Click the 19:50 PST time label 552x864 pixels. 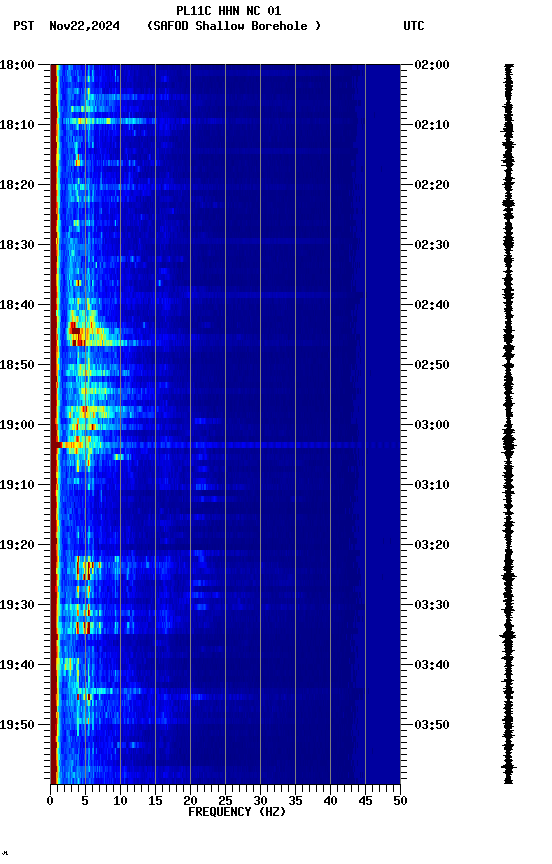point(17,725)
